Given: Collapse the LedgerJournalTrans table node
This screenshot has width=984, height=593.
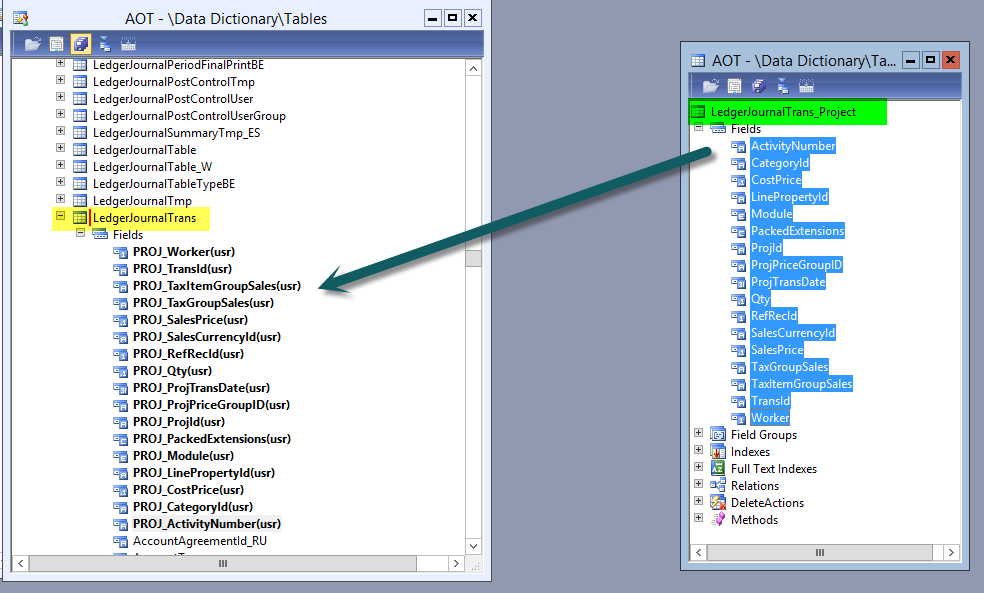Looking at the screenshot, I should [x=60, y=217].
